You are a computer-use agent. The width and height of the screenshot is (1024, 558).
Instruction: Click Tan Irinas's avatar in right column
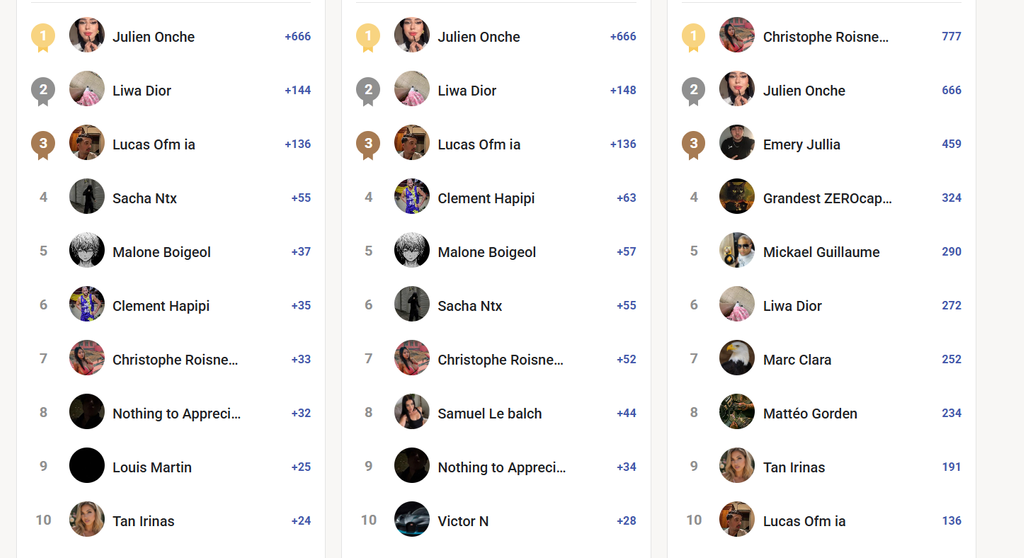(737, 466)
